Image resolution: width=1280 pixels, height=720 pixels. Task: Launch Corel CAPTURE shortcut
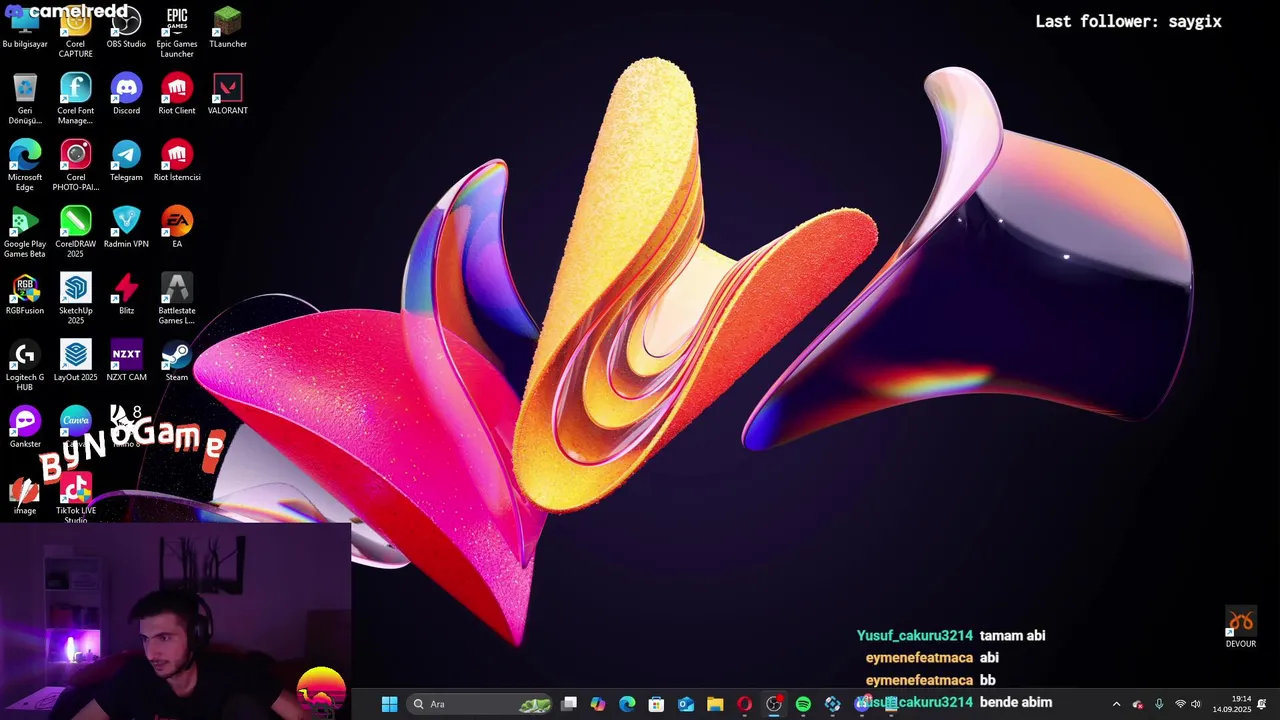[76, 32]
